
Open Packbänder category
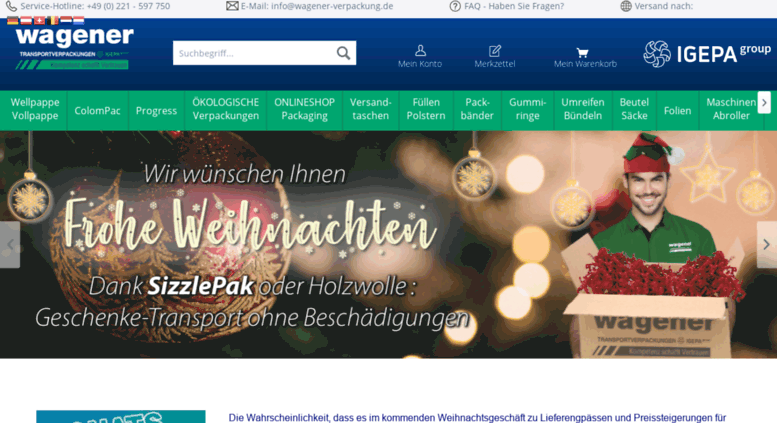tap(477, 109)
